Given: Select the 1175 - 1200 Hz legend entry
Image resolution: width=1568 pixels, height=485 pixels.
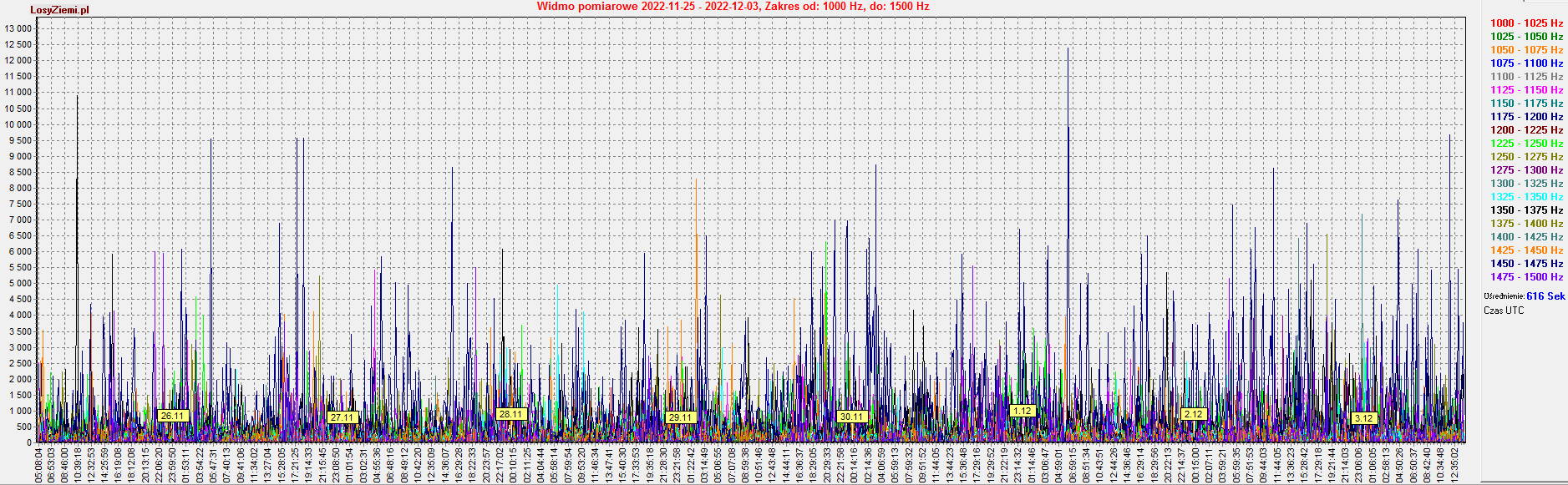Looking at the screenshot, I should pos(1526,117).
